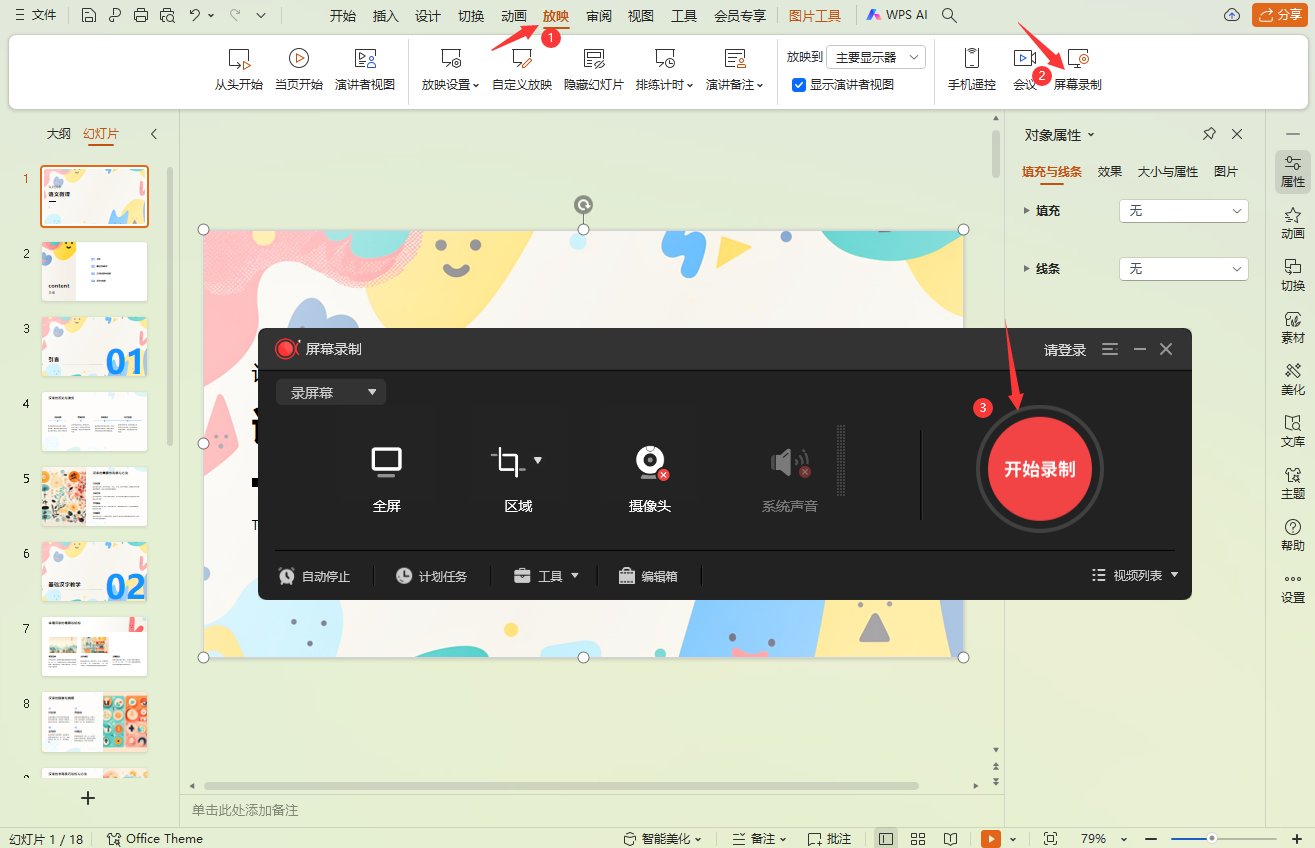
Task: Click the zoom slider handle
Action: [1212, 839]
